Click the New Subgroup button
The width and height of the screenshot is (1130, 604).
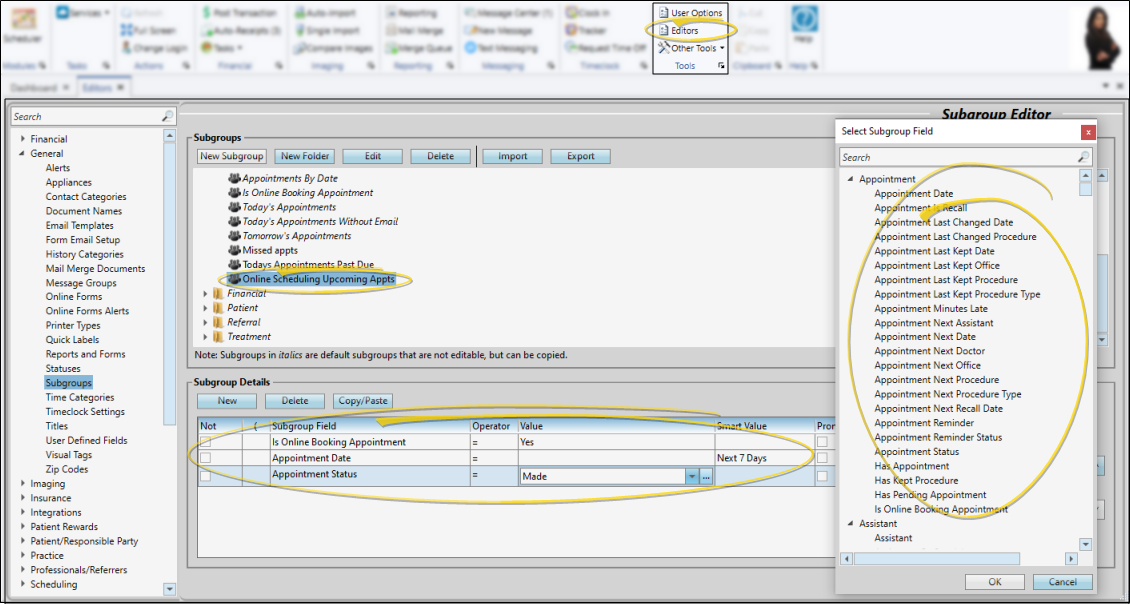[231, 156]
